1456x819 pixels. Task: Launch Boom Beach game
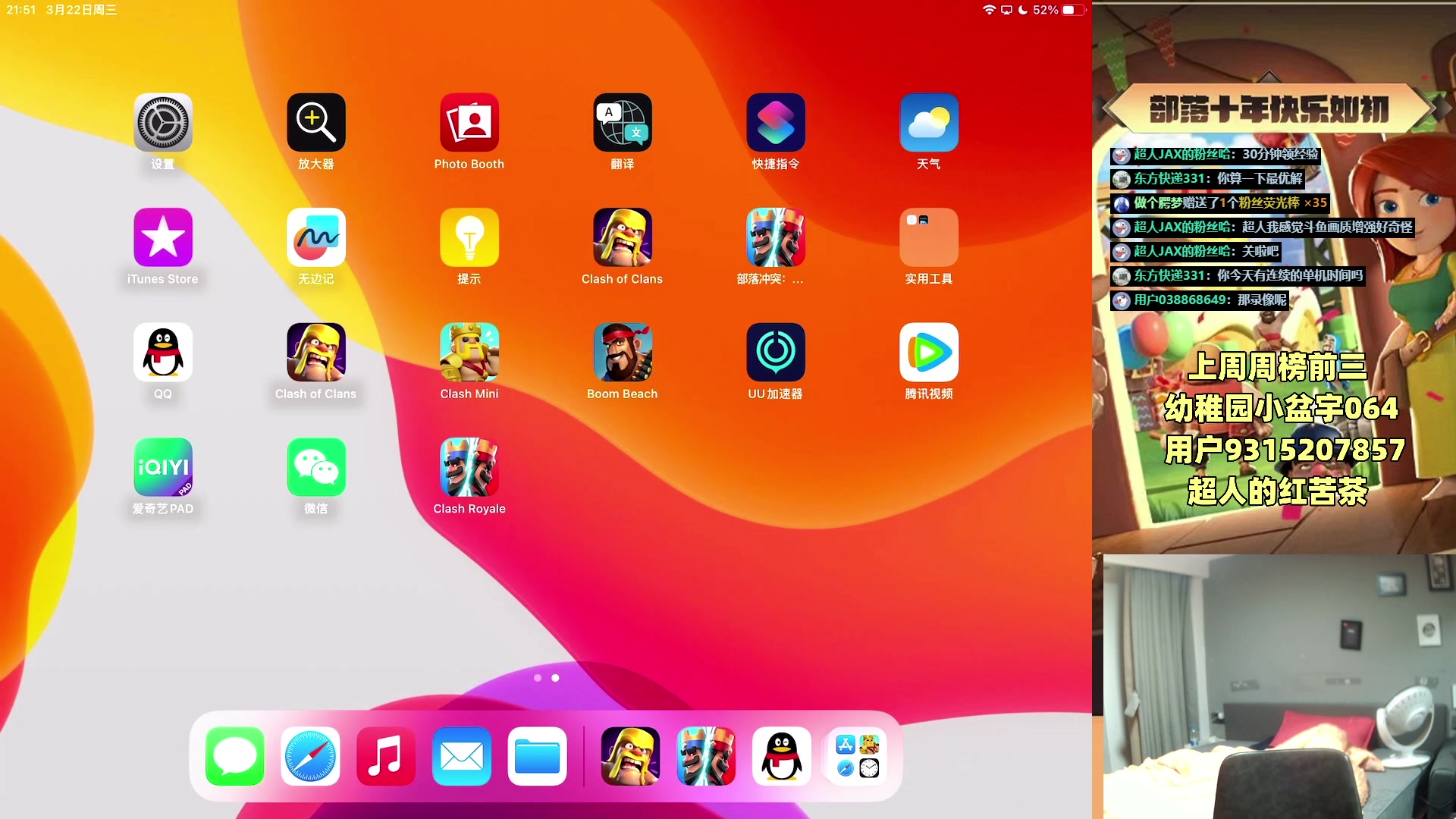pos(623,353)
